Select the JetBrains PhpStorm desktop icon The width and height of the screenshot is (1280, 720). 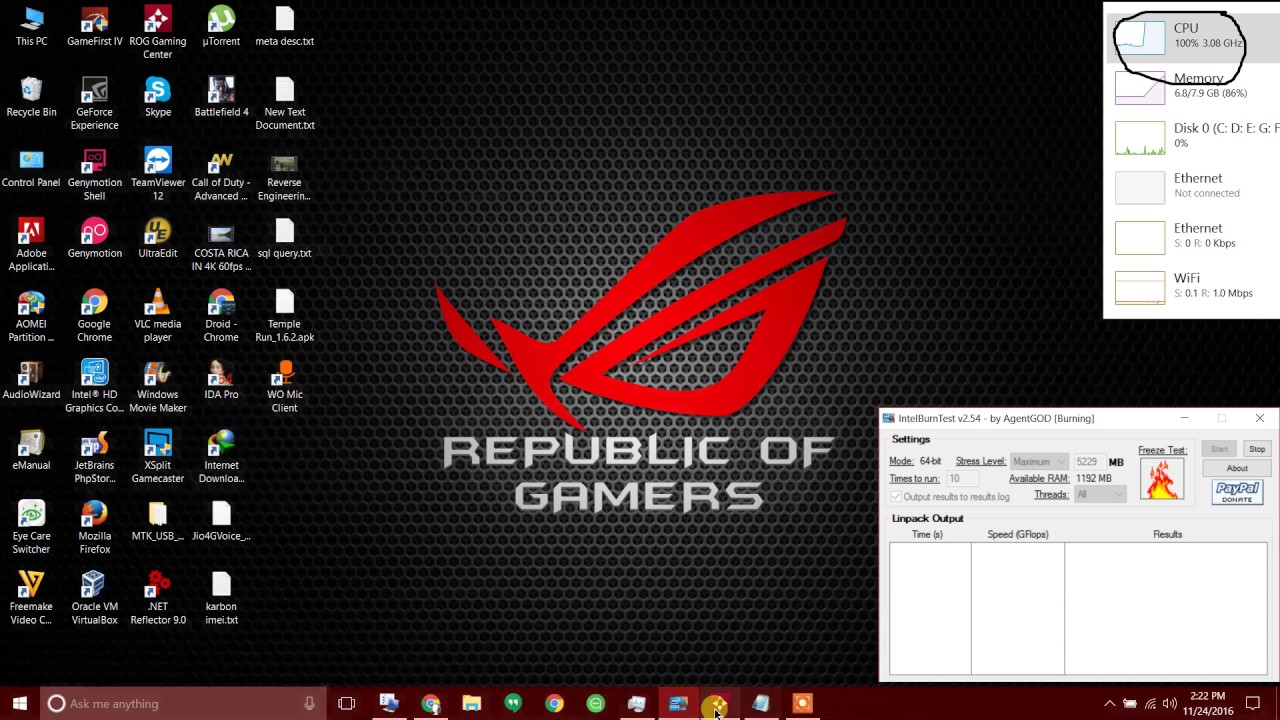pyautogui.click(x=94, y=458)
